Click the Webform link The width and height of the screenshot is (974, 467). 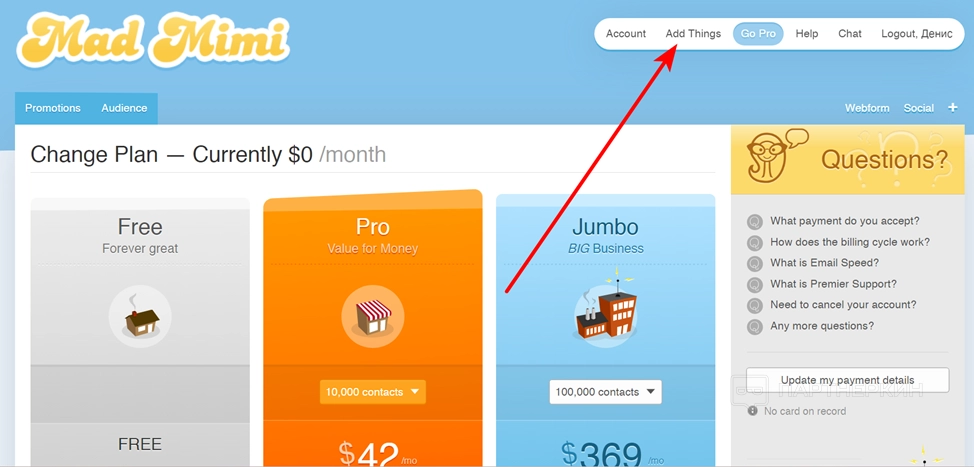(x=867, y=108)
